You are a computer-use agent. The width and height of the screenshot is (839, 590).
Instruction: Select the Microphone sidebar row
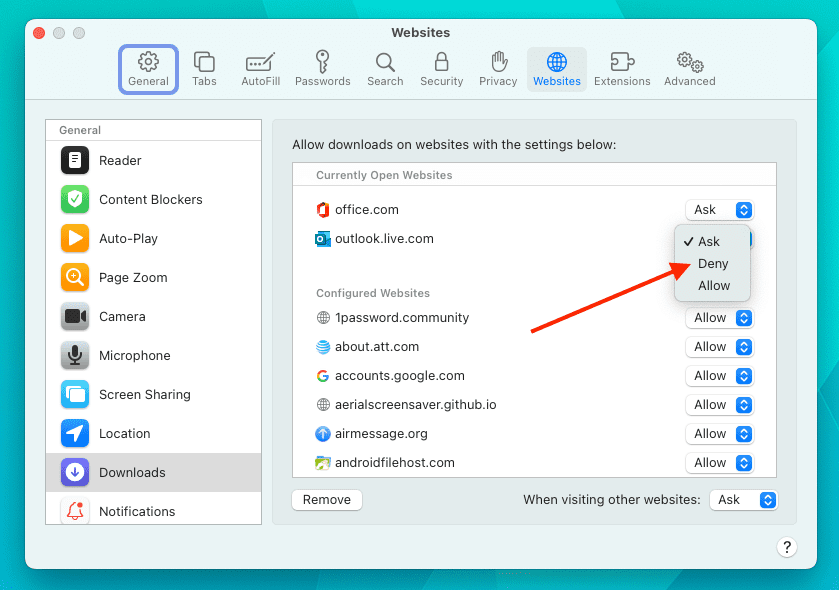point(154,356)
